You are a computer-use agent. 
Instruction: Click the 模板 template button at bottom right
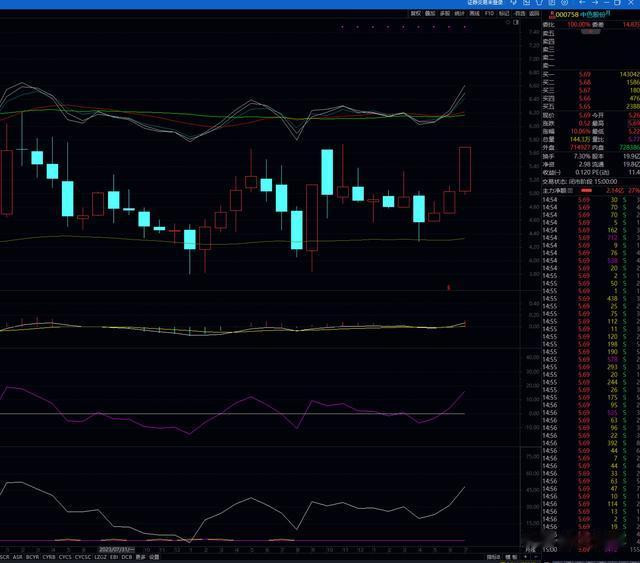coord(511,557)
